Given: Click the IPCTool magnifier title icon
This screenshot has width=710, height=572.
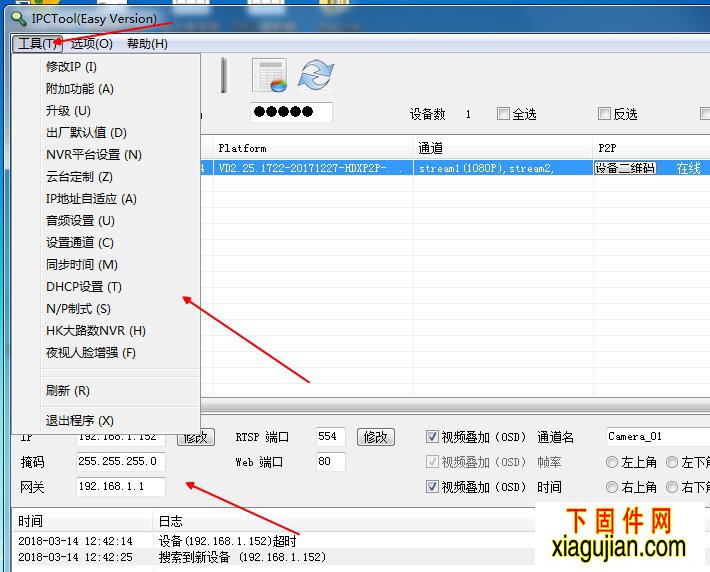Looking at the screenshot, I should (19, 19).
